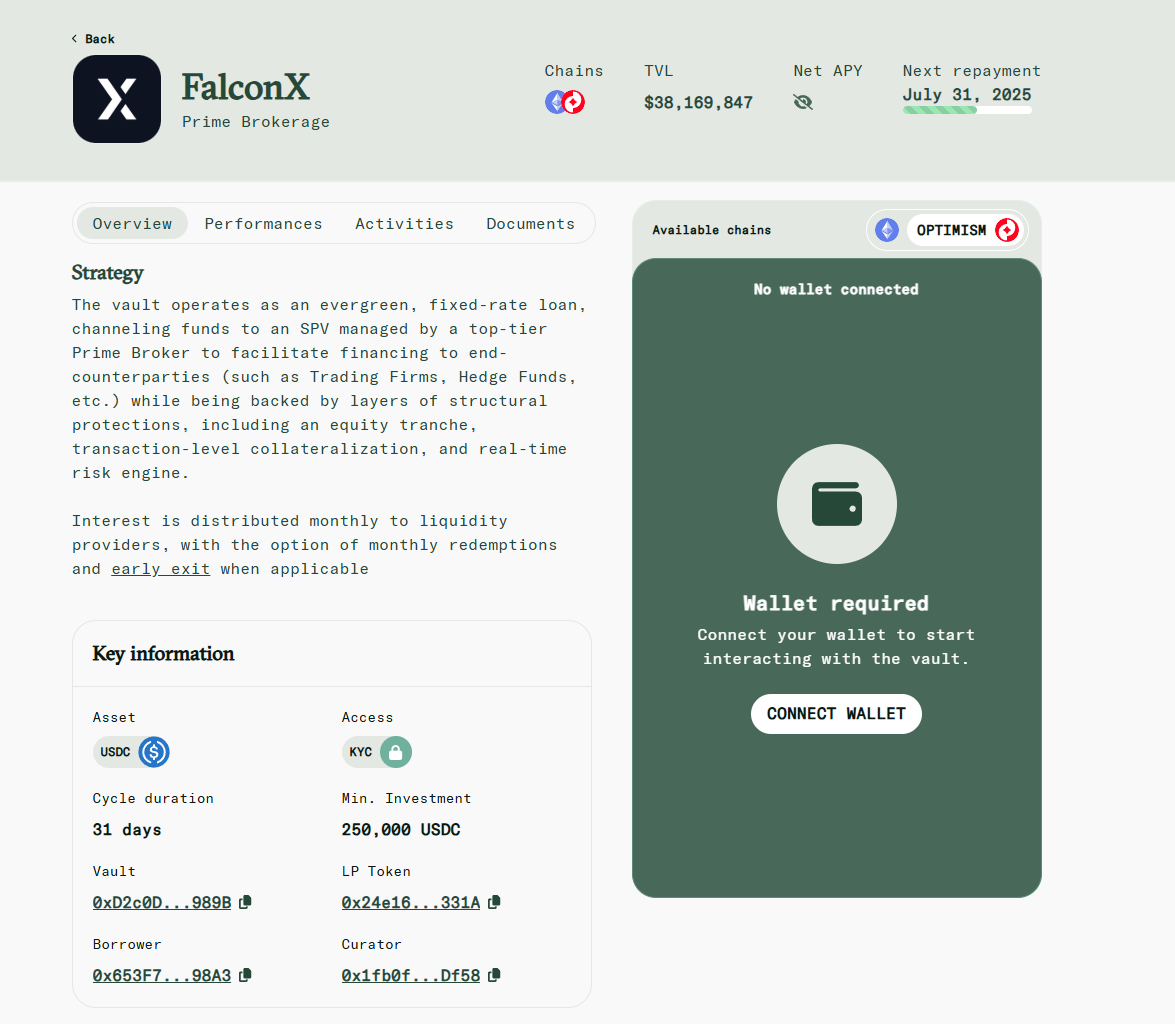This screenshot has height=1024, width=1175.
Task: Click the Min. Investment label
Action: click(x=406, y=798)
